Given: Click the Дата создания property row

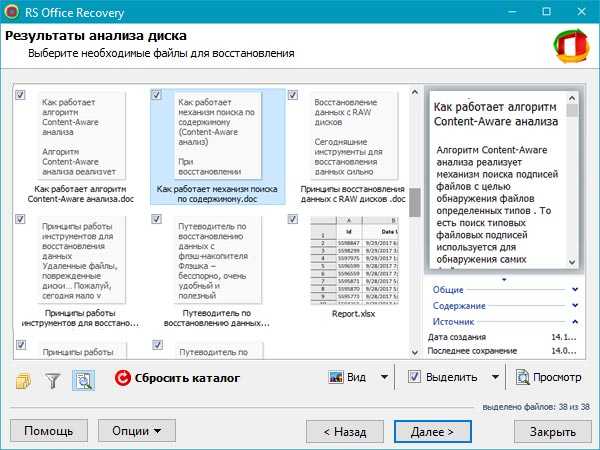Looking at the screenshot, I should (502, 337).
